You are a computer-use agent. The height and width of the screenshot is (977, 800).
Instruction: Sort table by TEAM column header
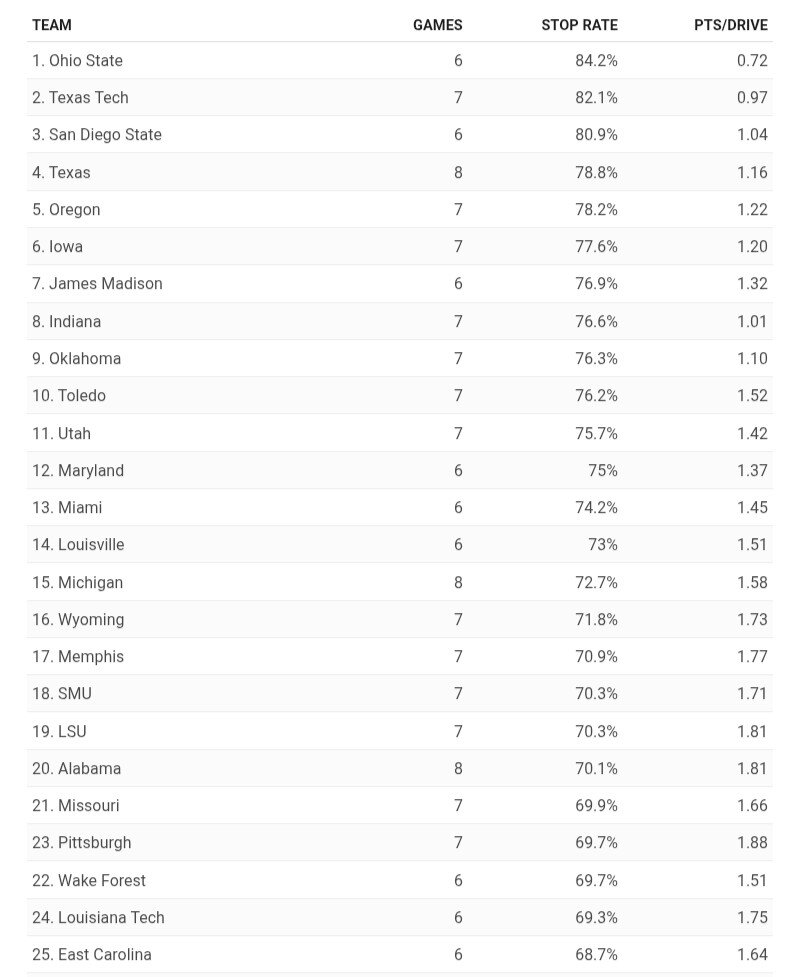coord(52,25)
